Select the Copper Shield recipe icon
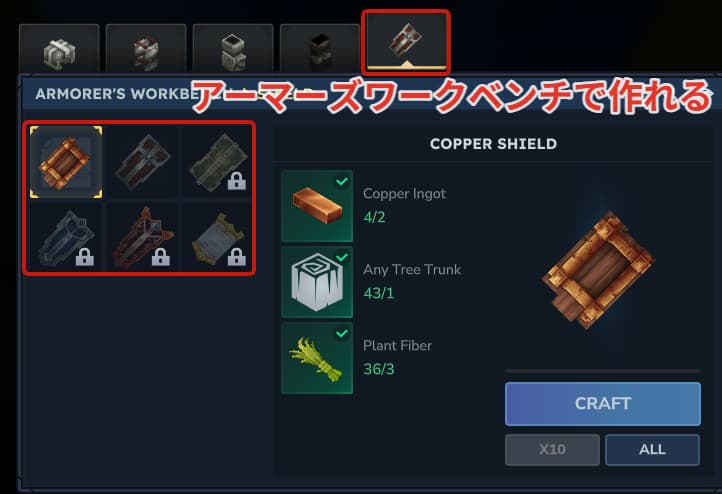Viewport: 722px width, 494px height. [x=66, y=162]
